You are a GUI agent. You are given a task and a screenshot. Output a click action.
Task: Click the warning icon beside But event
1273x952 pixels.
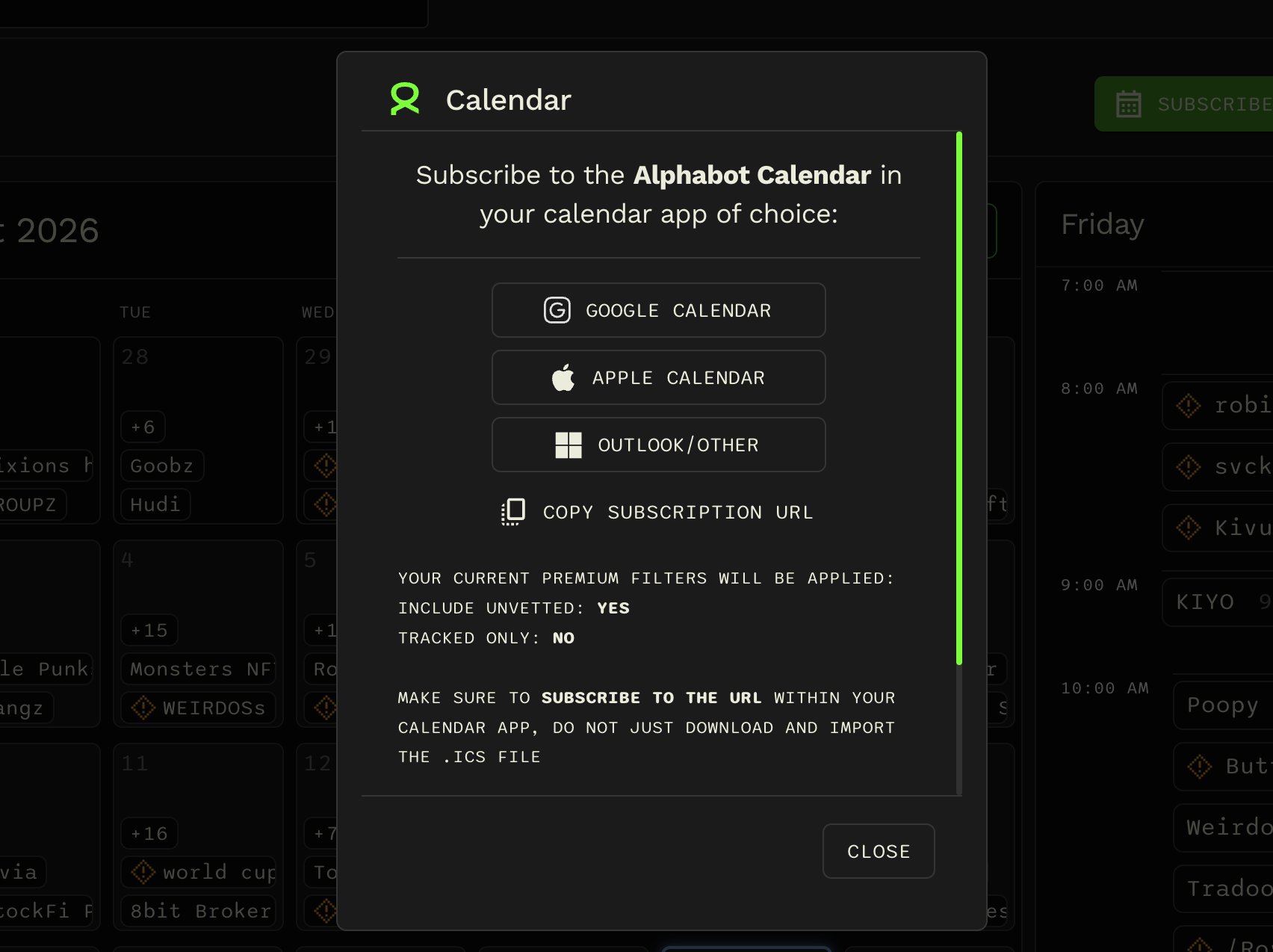point(1200,766)
